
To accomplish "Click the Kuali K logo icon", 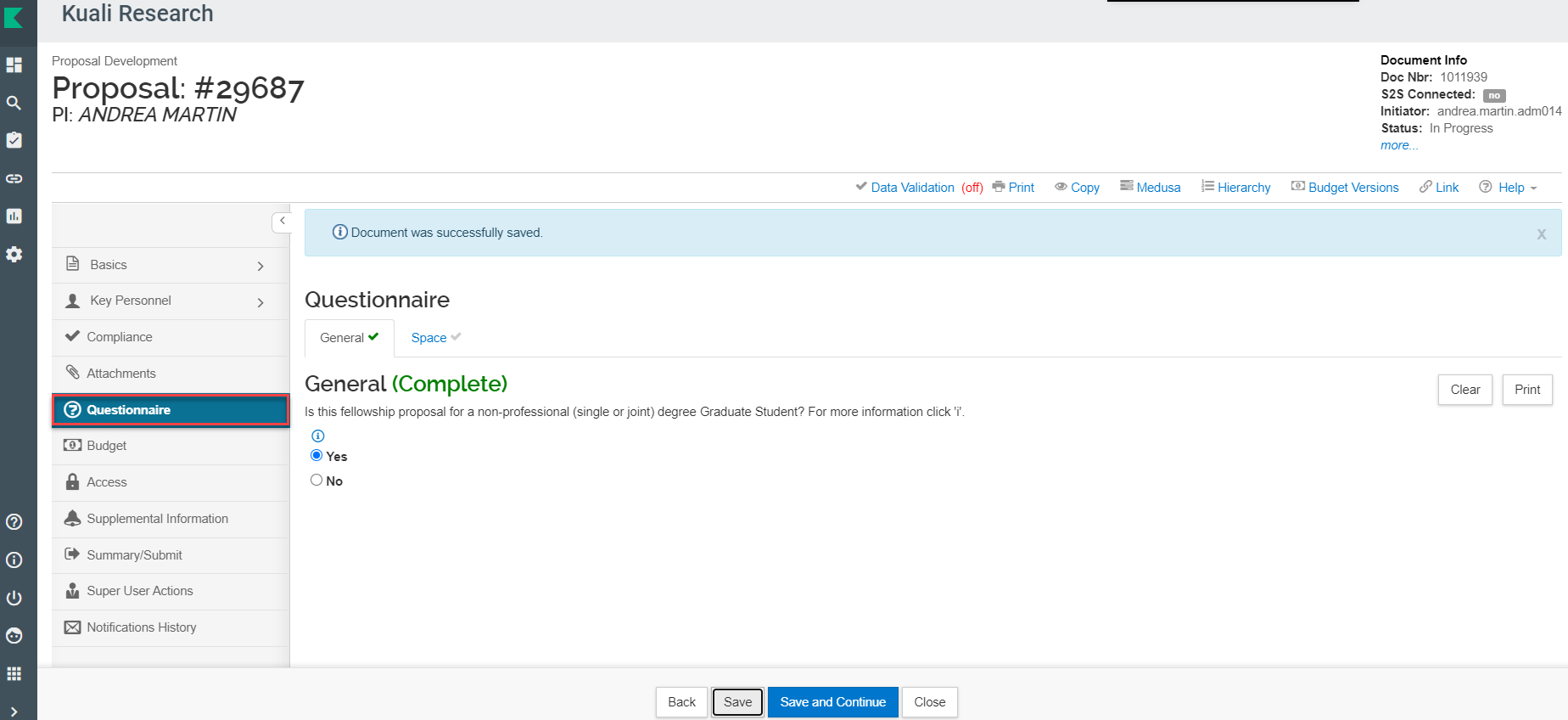I will (14, 18).
